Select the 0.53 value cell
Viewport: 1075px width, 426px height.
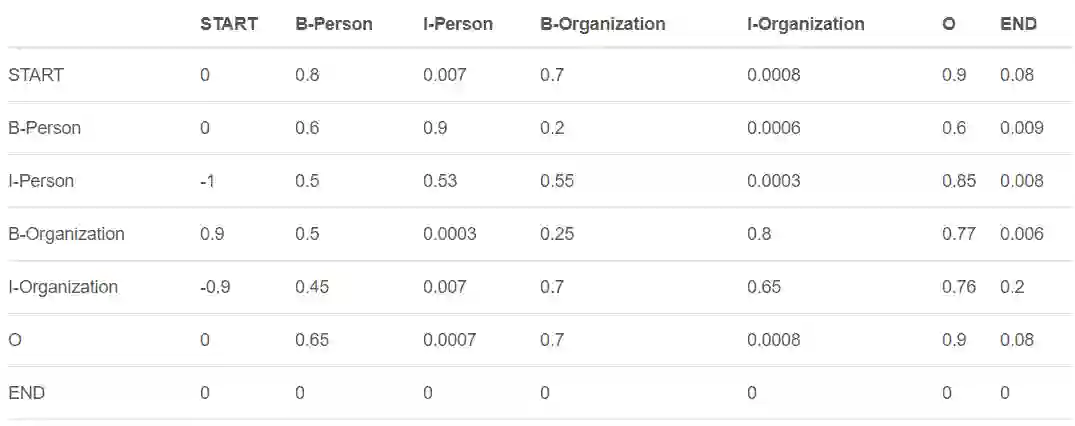[440, 181]
